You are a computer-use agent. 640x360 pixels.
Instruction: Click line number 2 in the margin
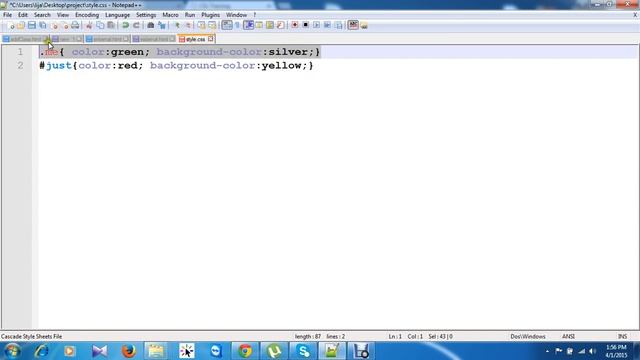pyautogui.click(x=20, y=65)
